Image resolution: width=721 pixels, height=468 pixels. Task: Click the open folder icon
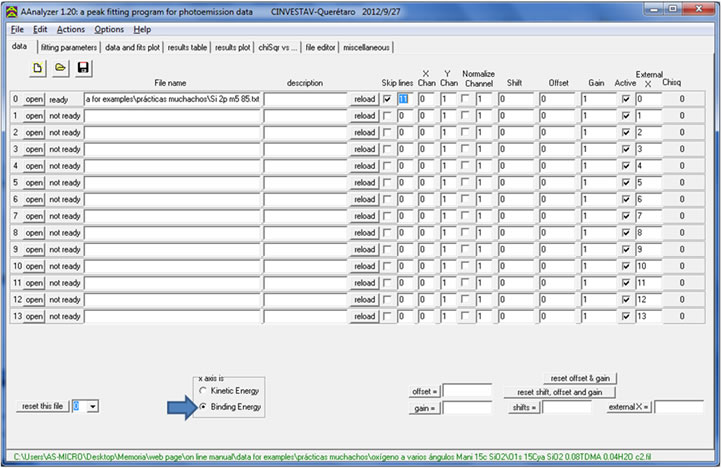60,67
